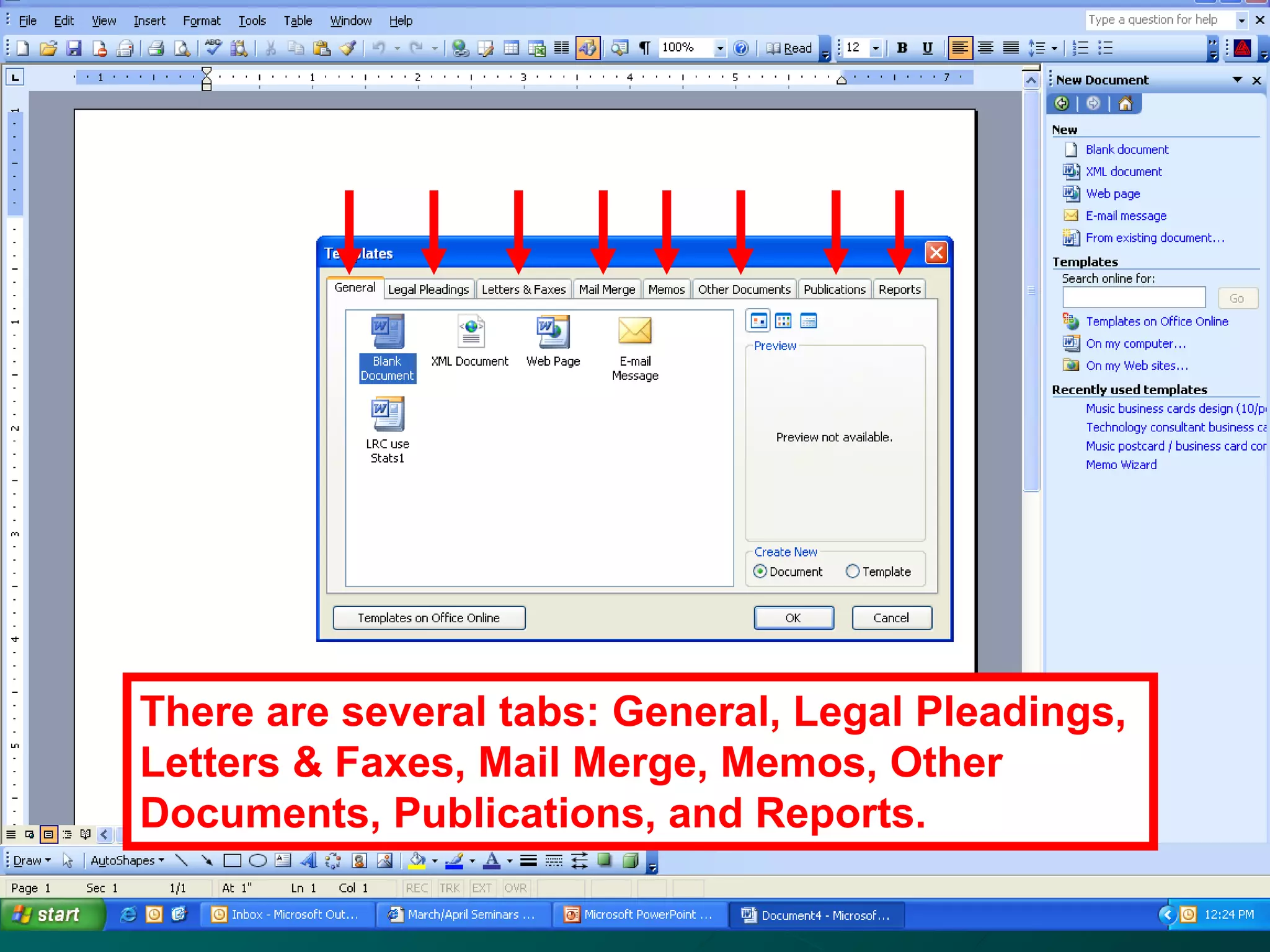Open the New Document task pane dropdown arrow
This screenshot has width=1270, height=952.
click(x=1238, y=80)
